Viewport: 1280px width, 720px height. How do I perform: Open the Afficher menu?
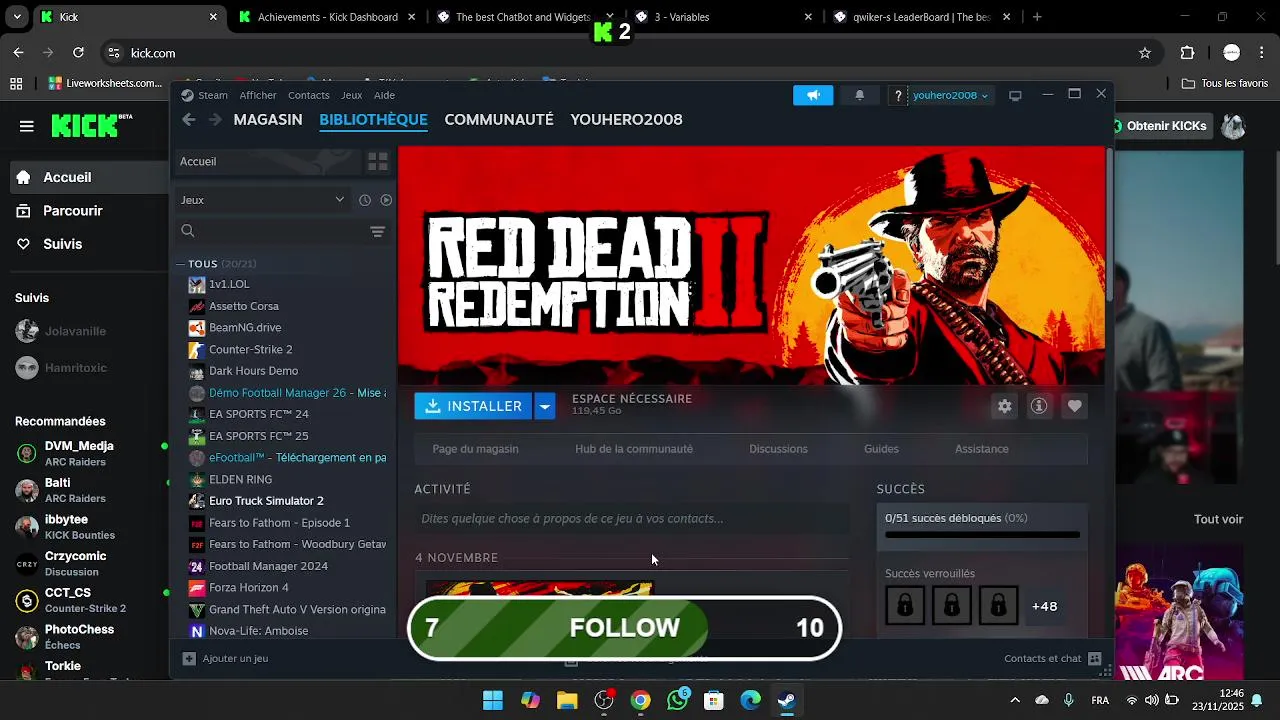pos(258,95)
